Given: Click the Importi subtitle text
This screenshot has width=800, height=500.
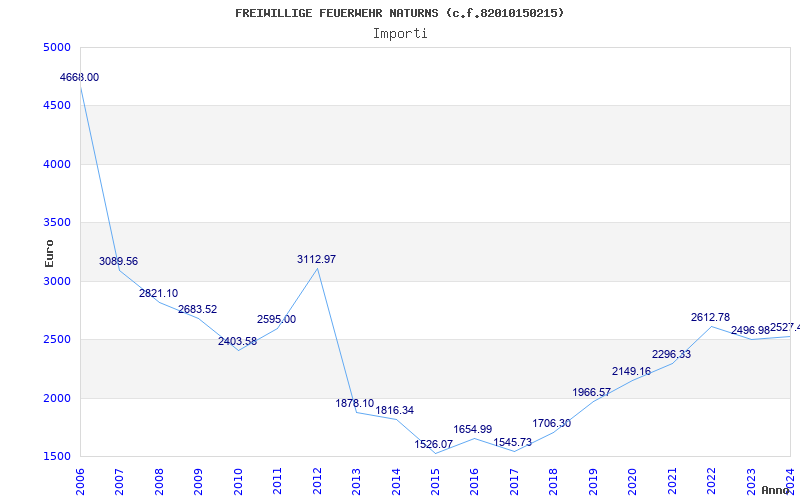Looking at the screenshot, I should click(400, 33).
